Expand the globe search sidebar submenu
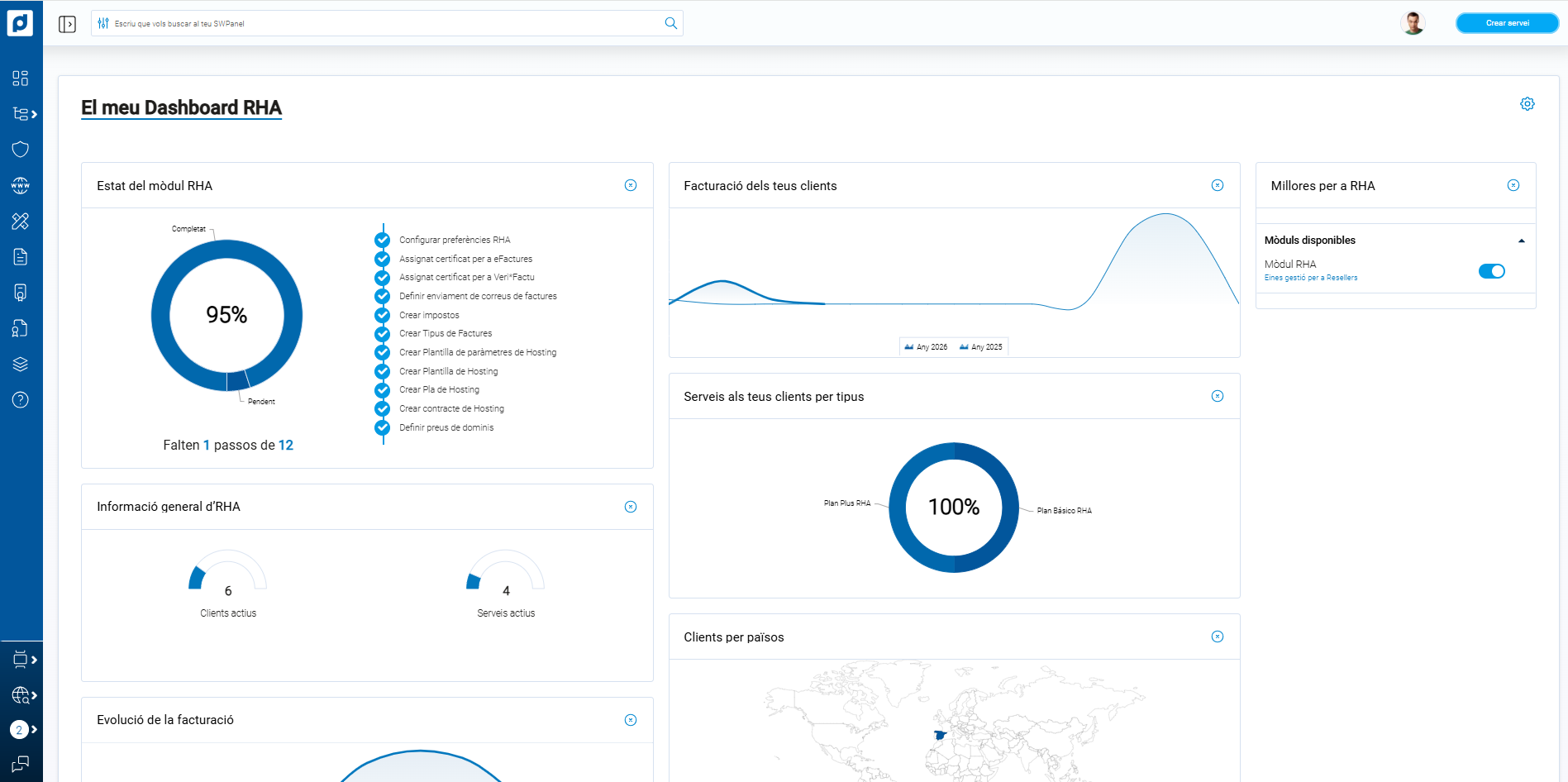Image resolution: width=1568 pixels, height=782 pixels. [x=24, y=695]
